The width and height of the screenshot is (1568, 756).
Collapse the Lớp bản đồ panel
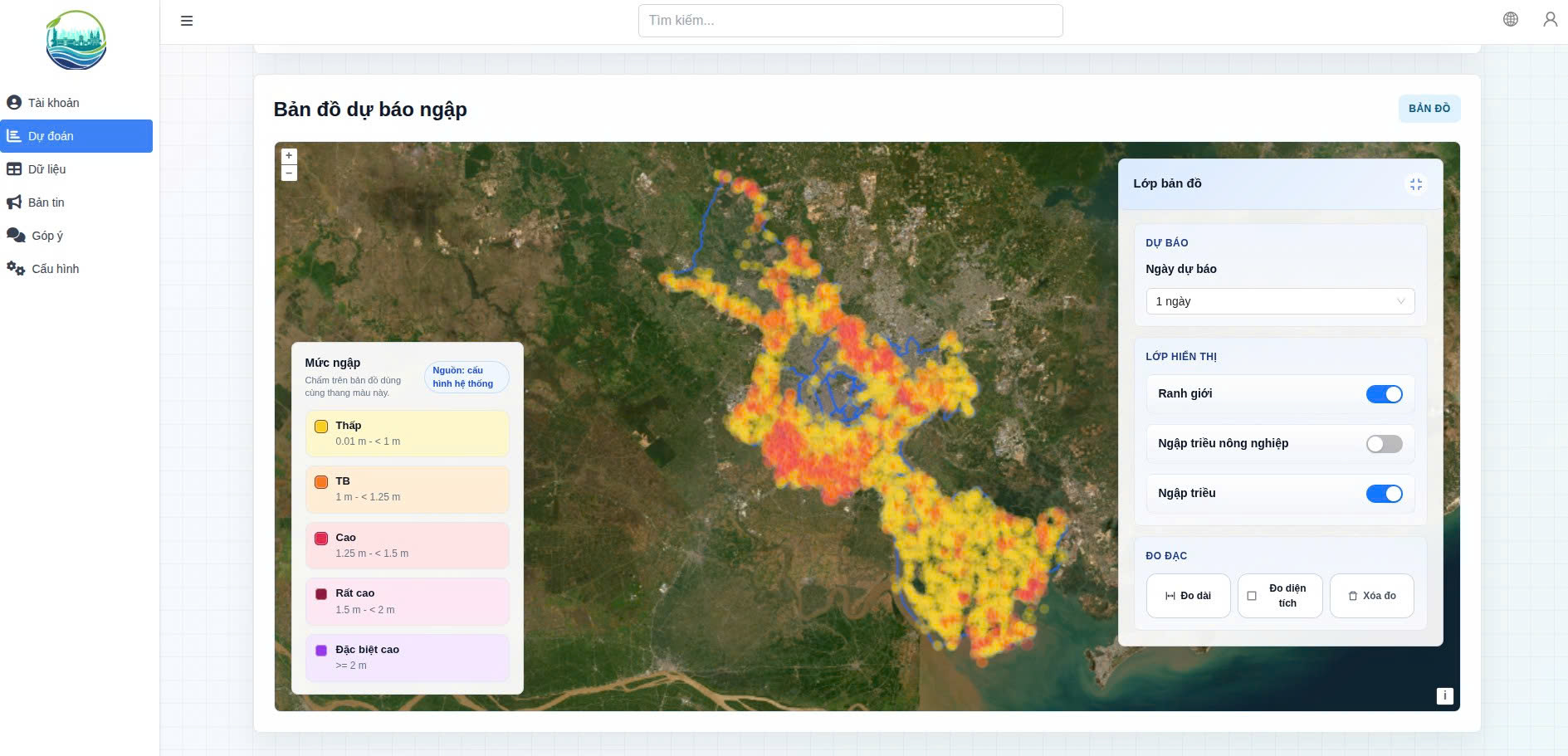click(1415, 184)
